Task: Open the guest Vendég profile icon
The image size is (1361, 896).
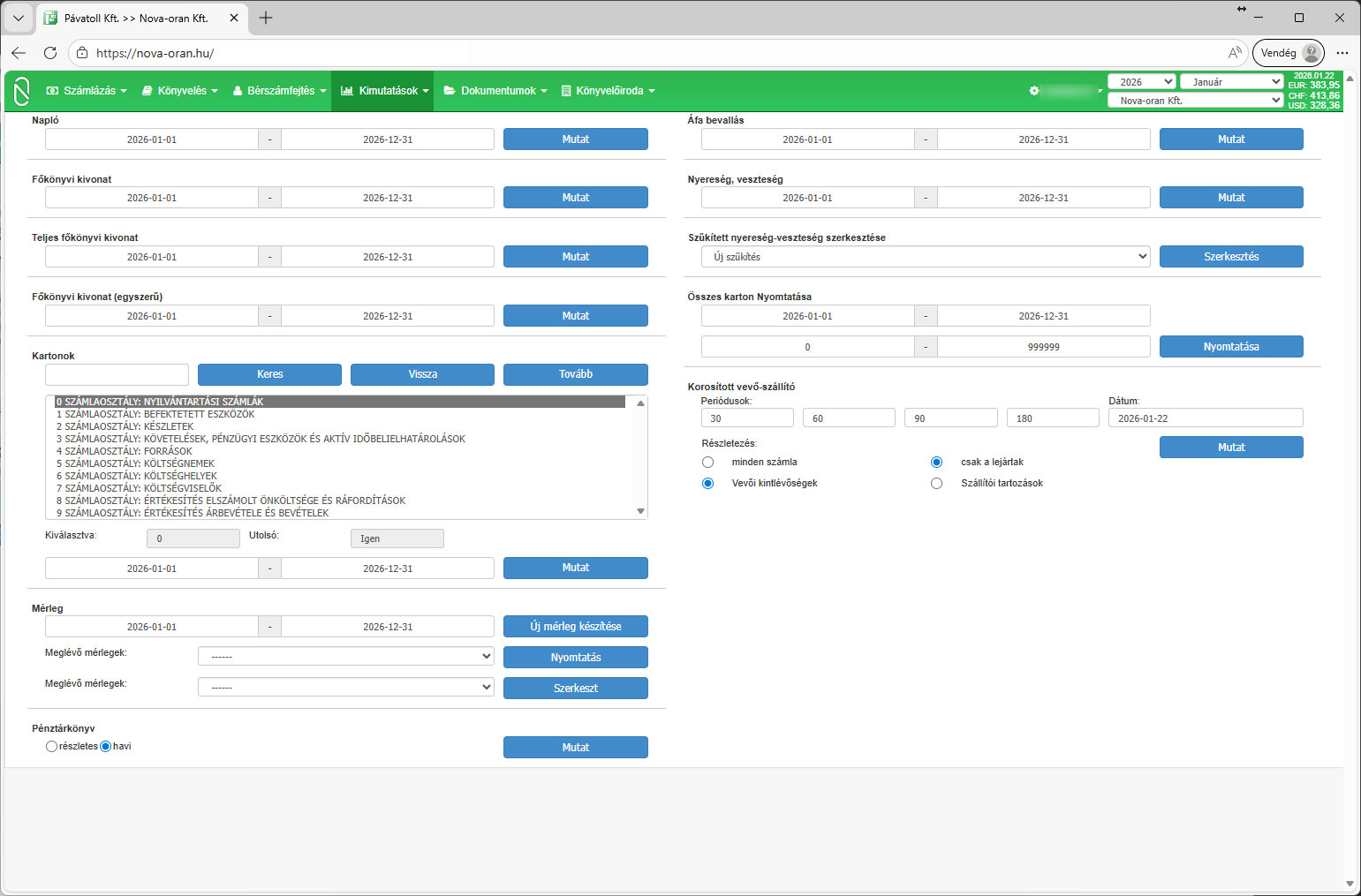Action: (x=1312, y=53)
